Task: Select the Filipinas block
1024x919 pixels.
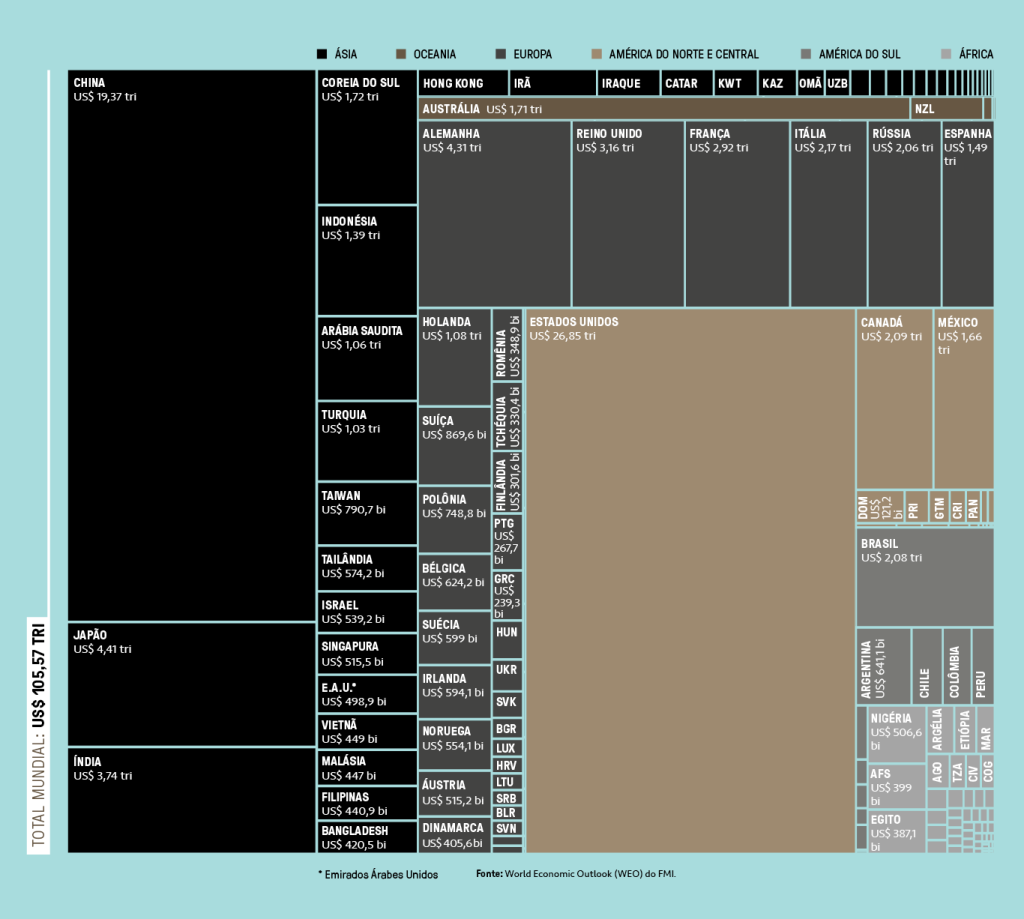Action: tap(367, 803)
